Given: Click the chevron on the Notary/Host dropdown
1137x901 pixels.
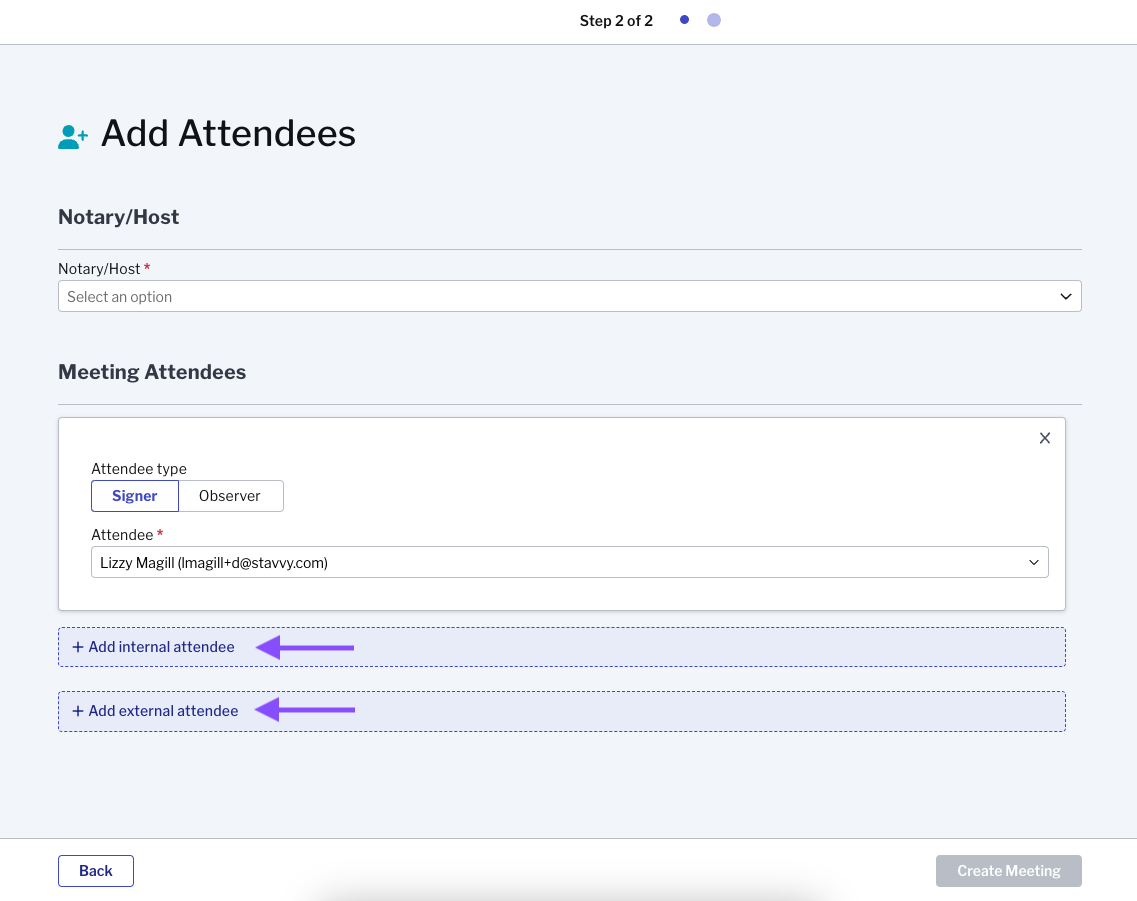Looking at the screenshot, I should (1065, 296).
